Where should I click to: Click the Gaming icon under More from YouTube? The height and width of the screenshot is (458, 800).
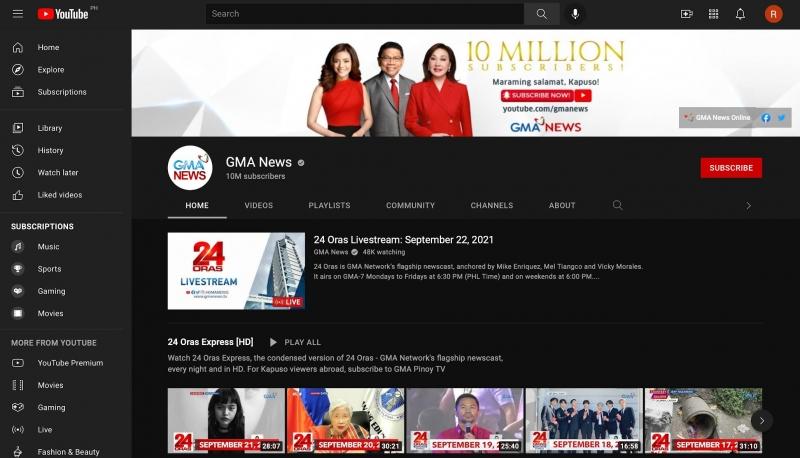(x=18, y=407)
